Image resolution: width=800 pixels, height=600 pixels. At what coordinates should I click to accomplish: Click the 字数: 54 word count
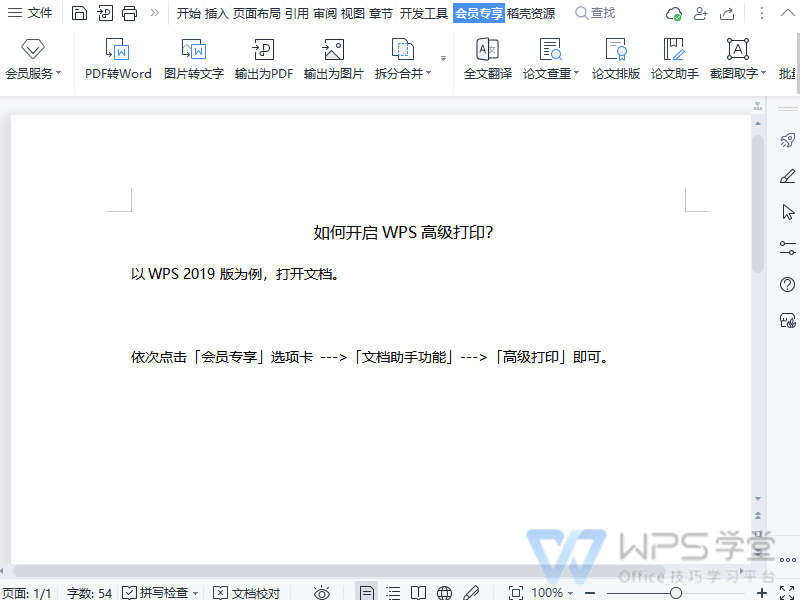point(89,593)
